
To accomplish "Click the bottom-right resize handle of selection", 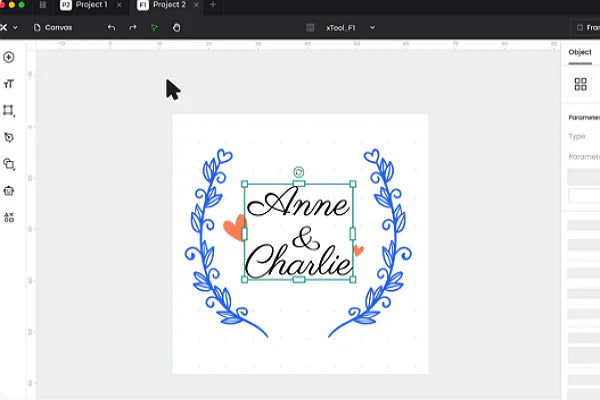I will 353,280.
